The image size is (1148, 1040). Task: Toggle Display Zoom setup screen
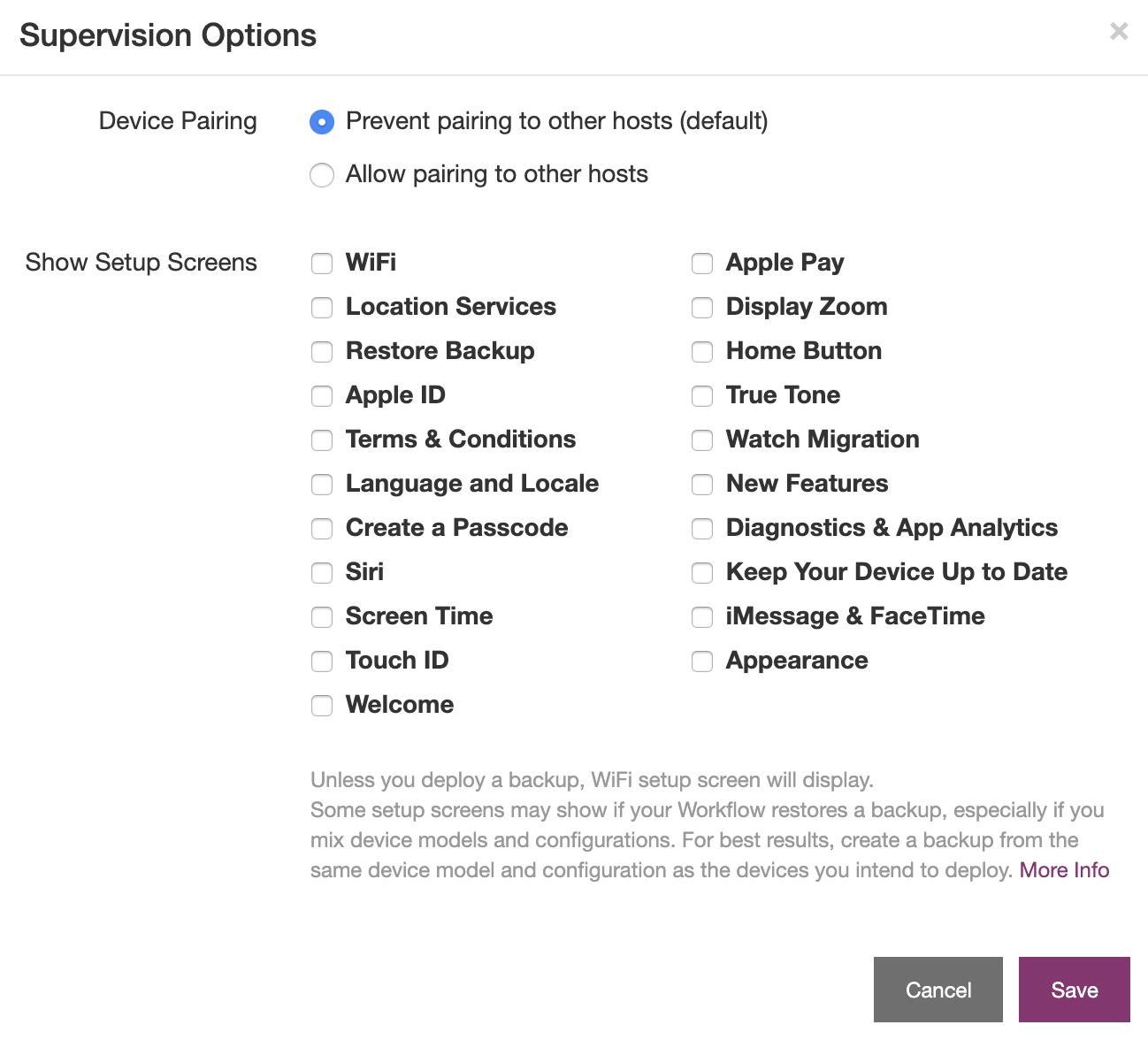702,308
